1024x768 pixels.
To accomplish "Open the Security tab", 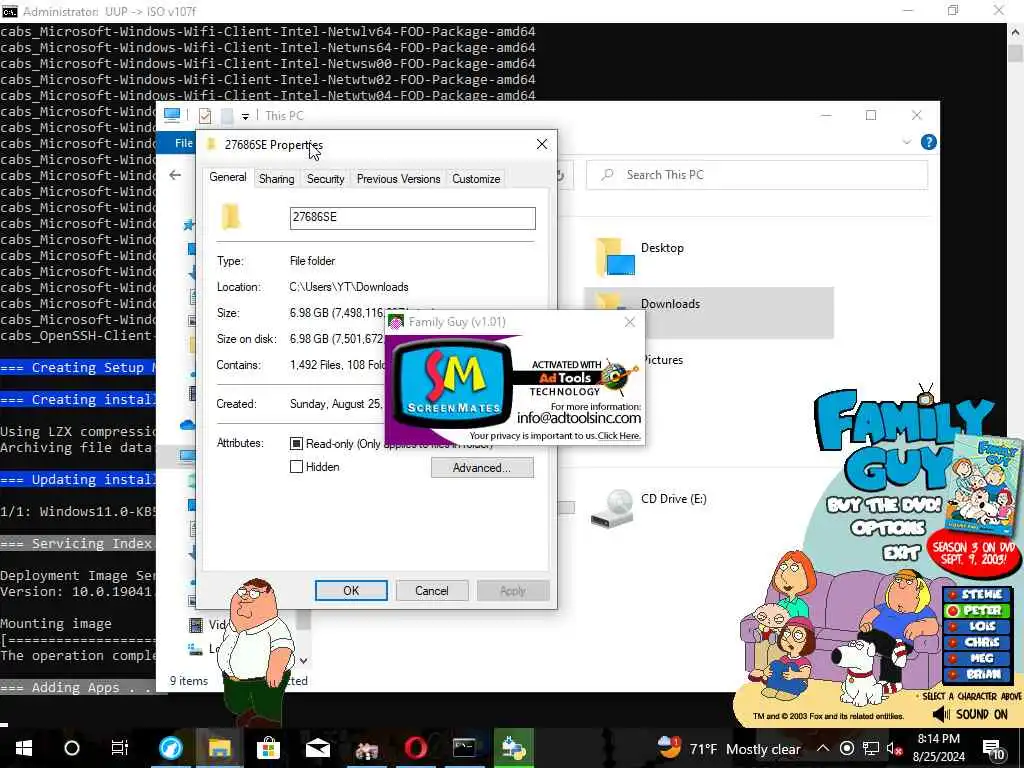I will pyautogui.click(x=325, y=179).
